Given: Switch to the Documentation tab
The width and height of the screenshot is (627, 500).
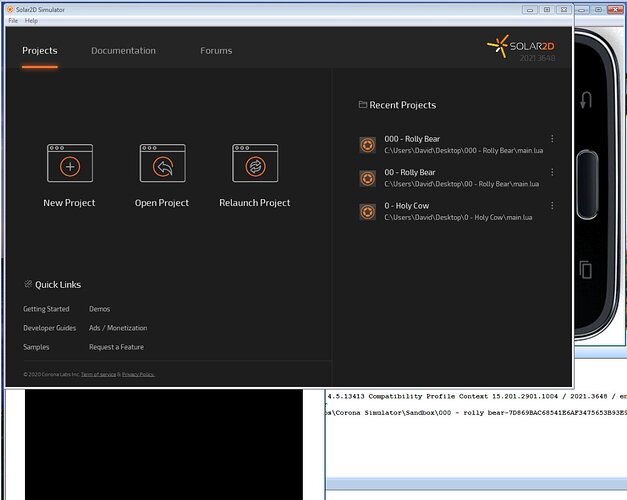Looking at the screenshot, I should 124,51.
